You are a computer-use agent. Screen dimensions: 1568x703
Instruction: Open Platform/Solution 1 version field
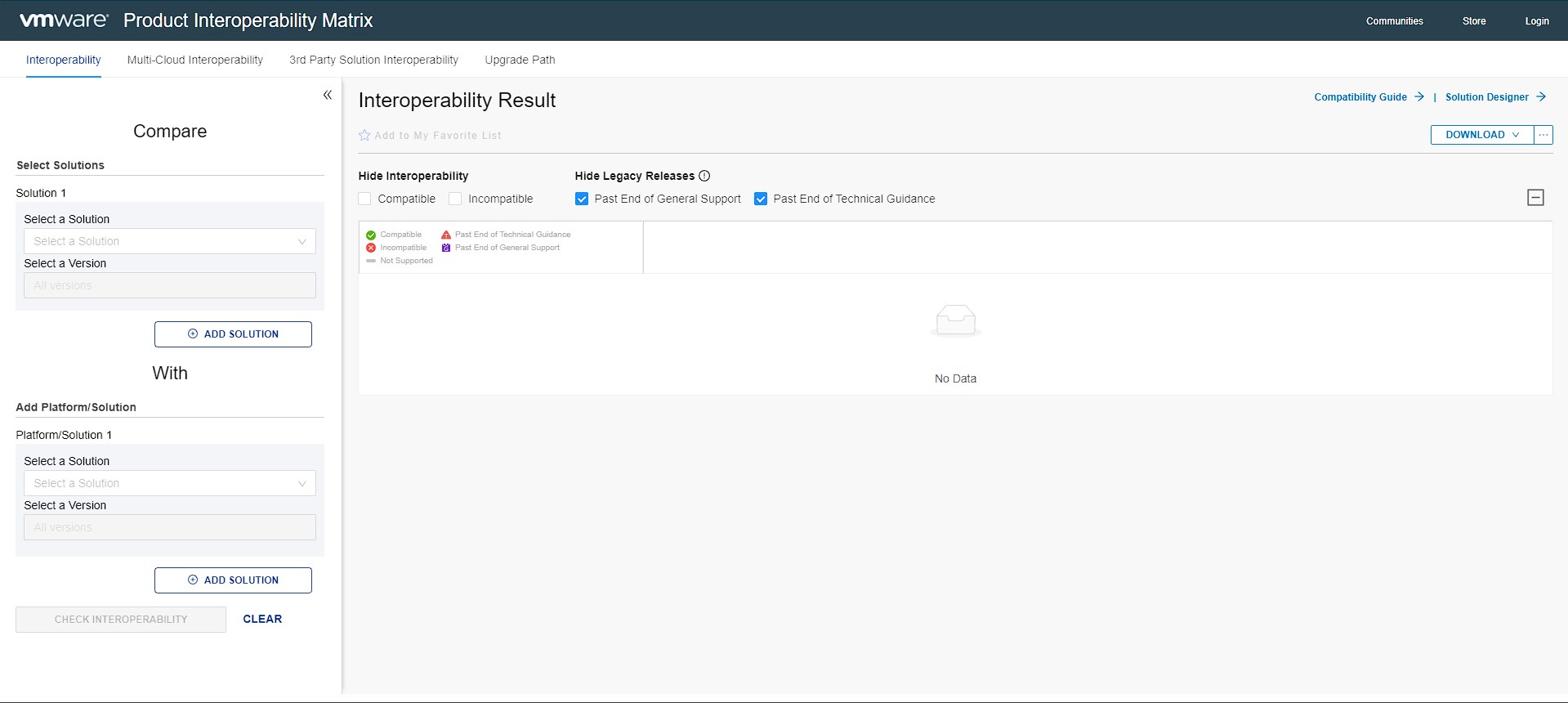tap(170, 527)
